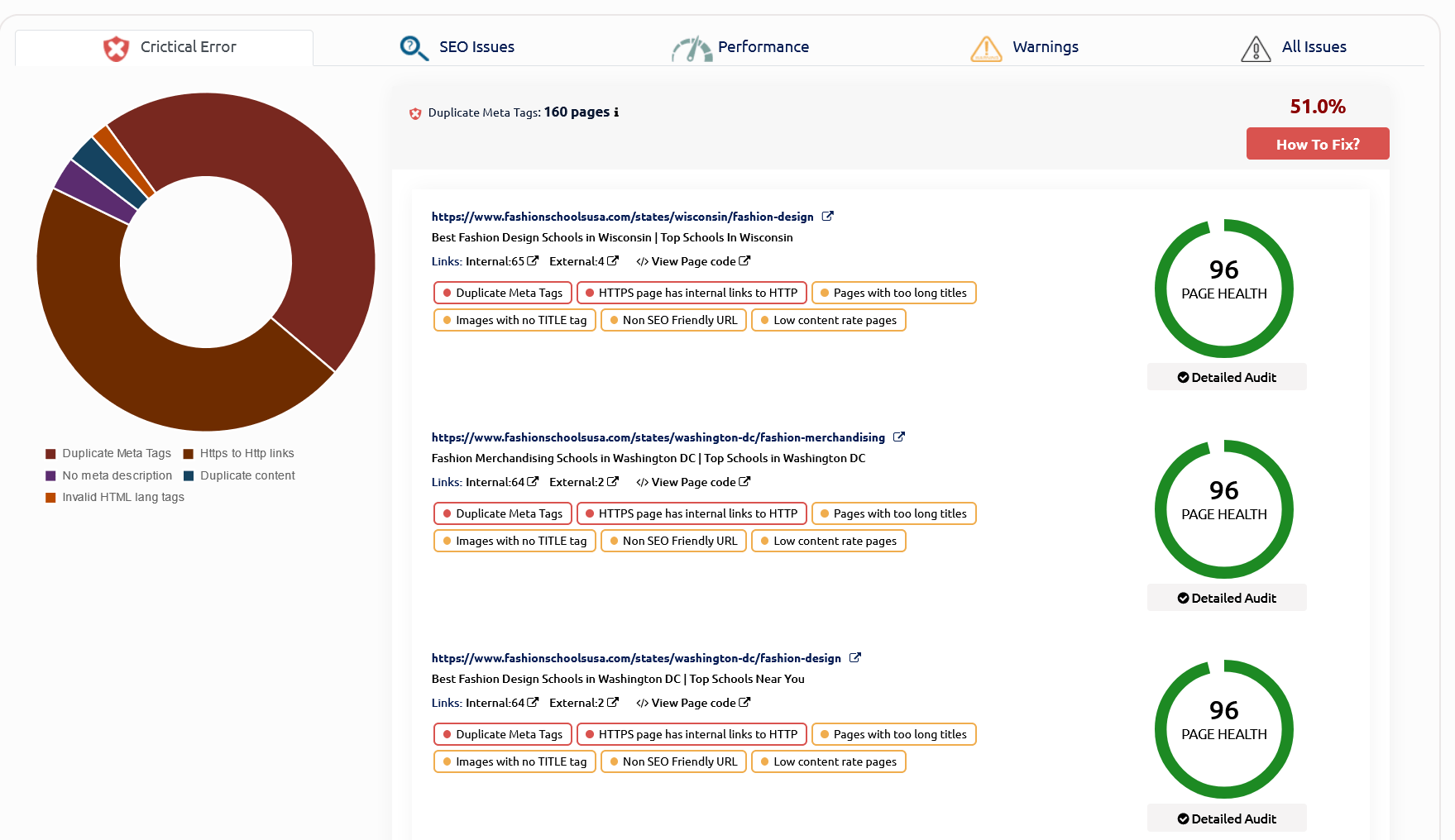Toggle Duplicate content legend entry
Viewport: 1455px width, 840px height.
[x=239, y=475]
